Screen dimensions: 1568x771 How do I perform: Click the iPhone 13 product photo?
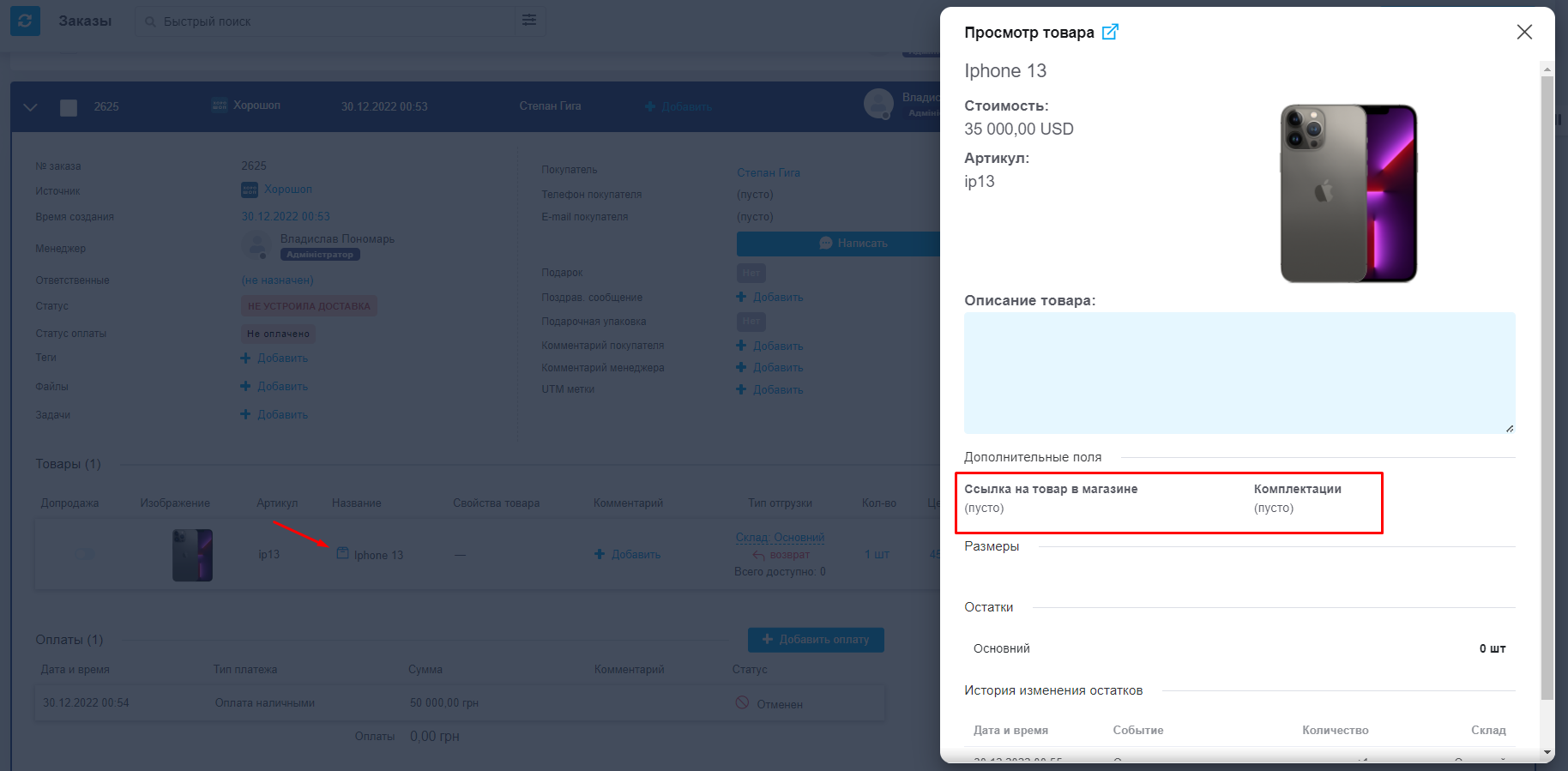[x=1348, y=194]
